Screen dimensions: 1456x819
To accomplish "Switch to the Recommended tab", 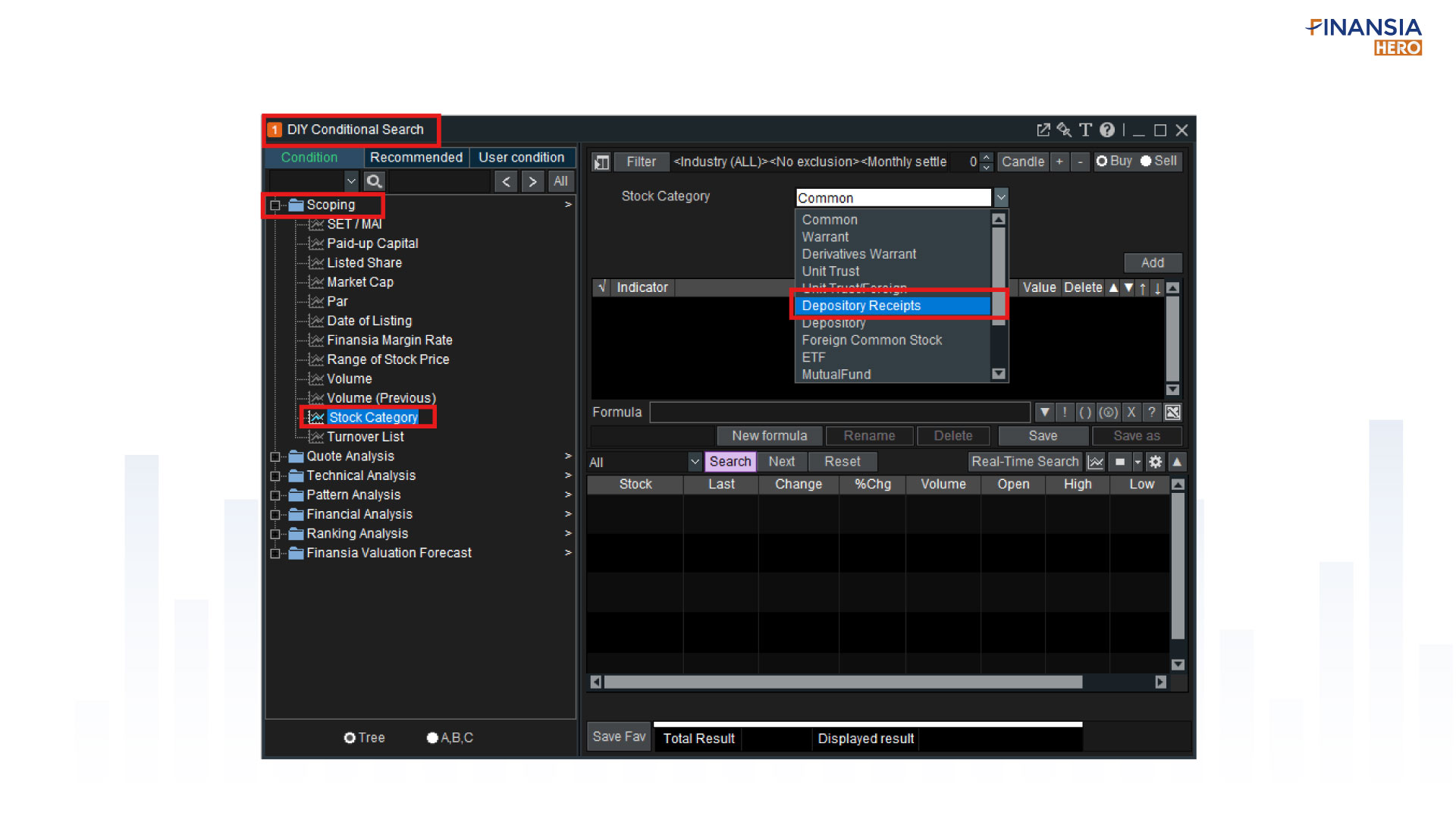I will pos(416,158).
